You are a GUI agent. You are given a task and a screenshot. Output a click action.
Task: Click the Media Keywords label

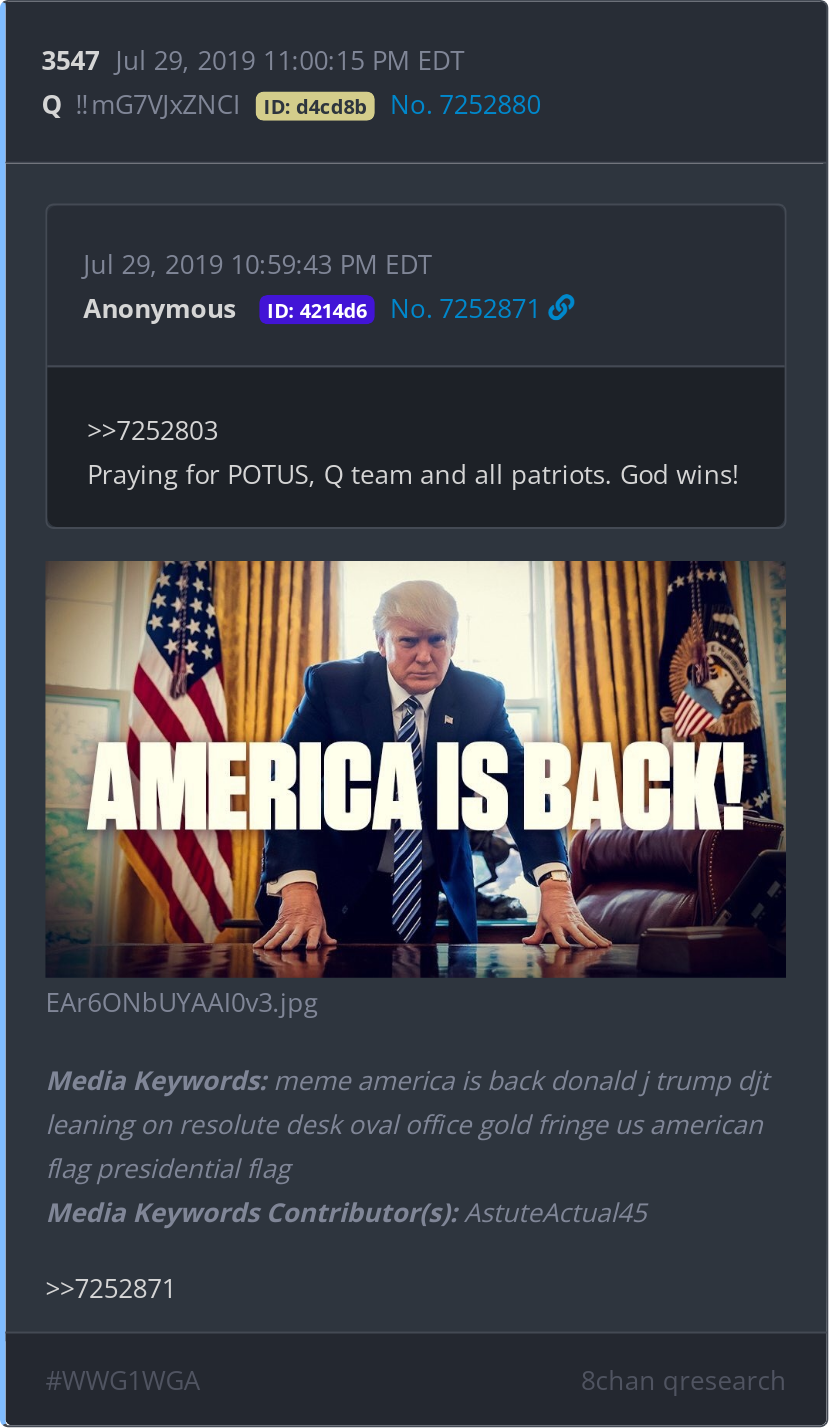(x=157, y=1081)
